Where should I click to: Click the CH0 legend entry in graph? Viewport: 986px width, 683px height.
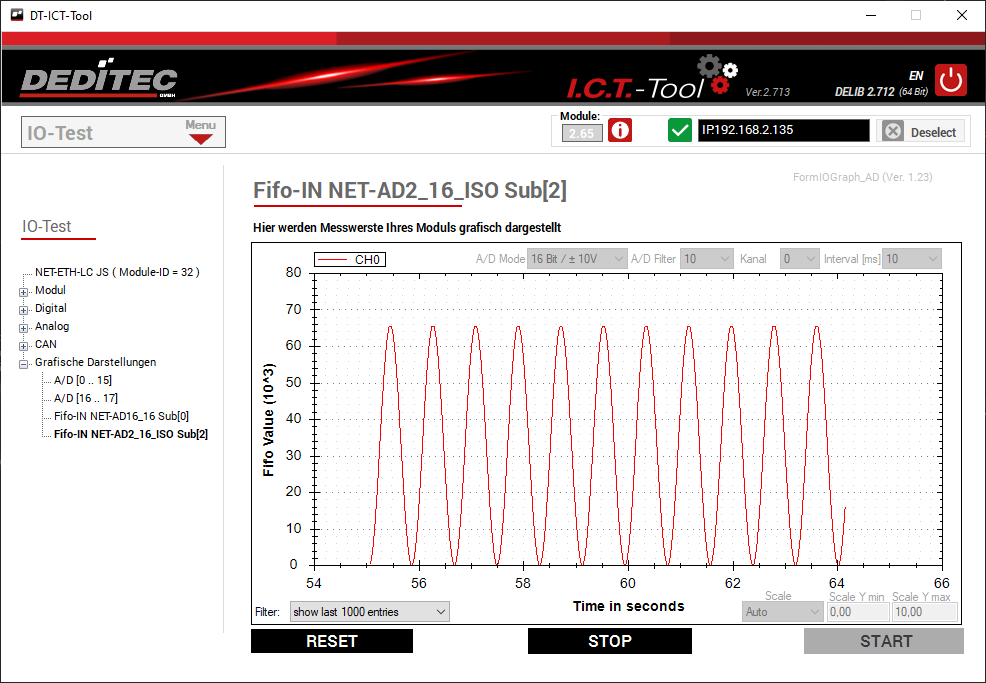[350, 260]
